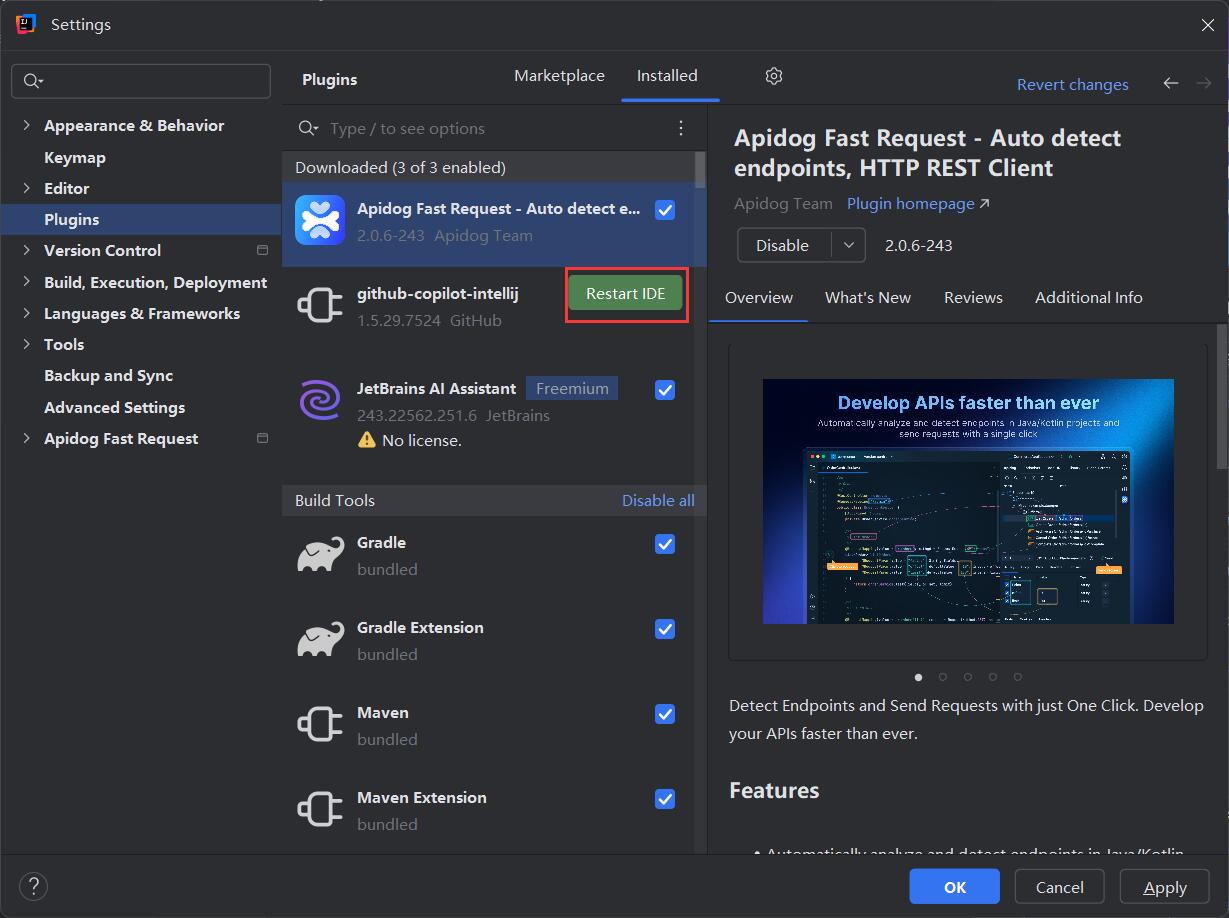1229x918 pixels.
Task: Expand the Editor settings node
Action: coord(26,188)
